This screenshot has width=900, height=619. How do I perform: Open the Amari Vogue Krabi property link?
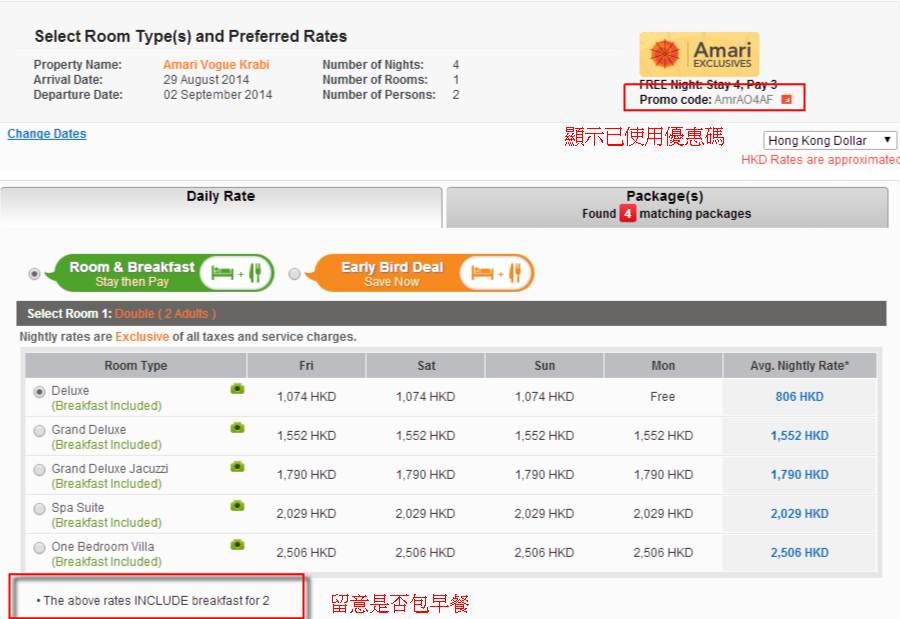pyautogui.click(x=216, y=65)
